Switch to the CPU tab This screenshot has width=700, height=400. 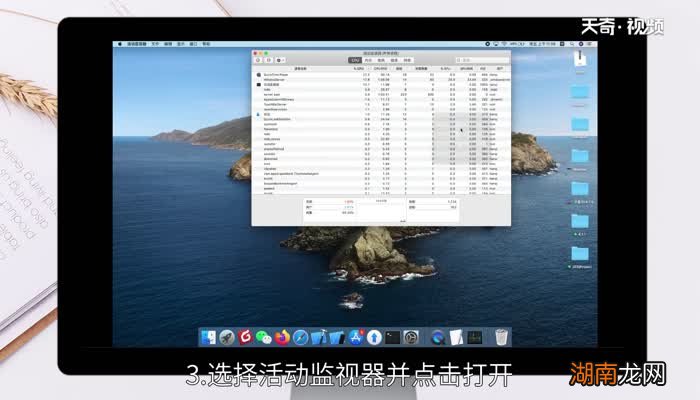point(355,60)
